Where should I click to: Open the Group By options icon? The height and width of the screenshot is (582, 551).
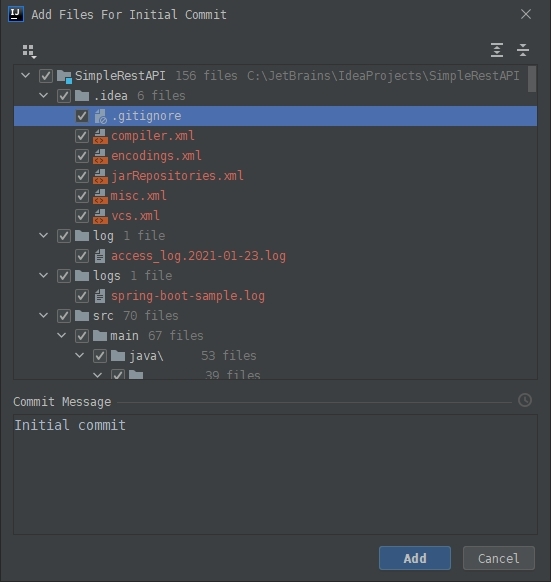29,51
